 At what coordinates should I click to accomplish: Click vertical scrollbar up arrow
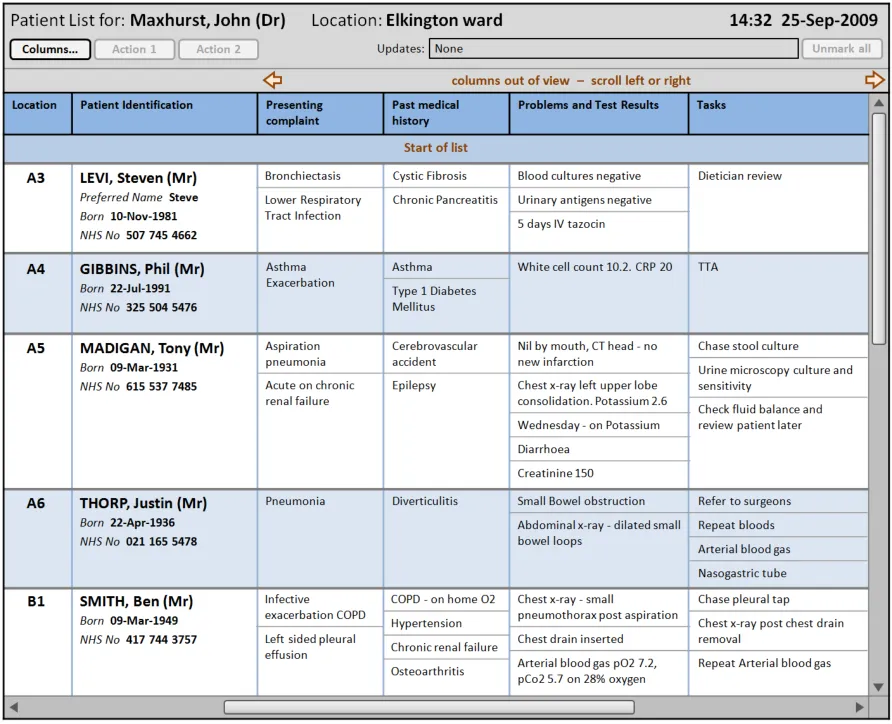pos(879,102)
